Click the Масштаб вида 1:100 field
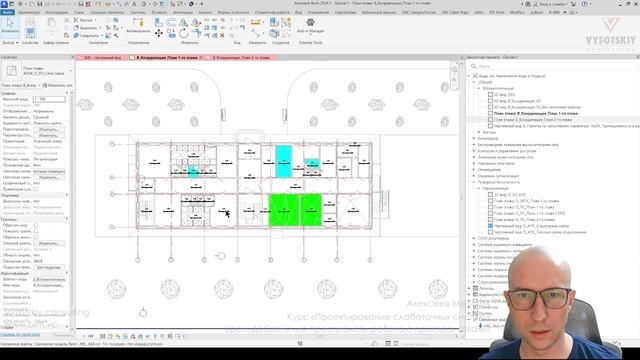640x360 pixels. pyautogui.click(x=49, y=99)
